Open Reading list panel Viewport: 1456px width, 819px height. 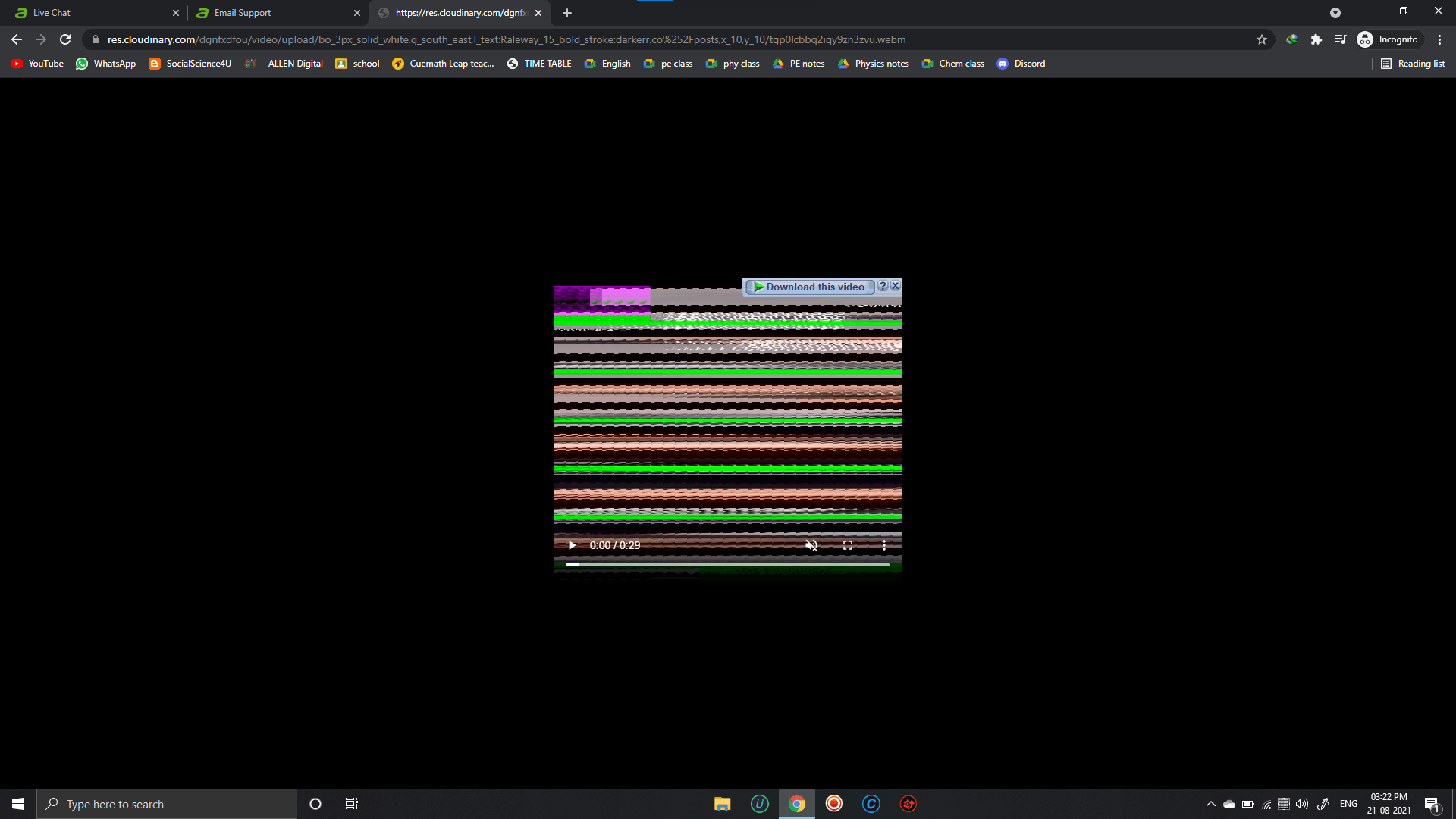coord(1413,64)
